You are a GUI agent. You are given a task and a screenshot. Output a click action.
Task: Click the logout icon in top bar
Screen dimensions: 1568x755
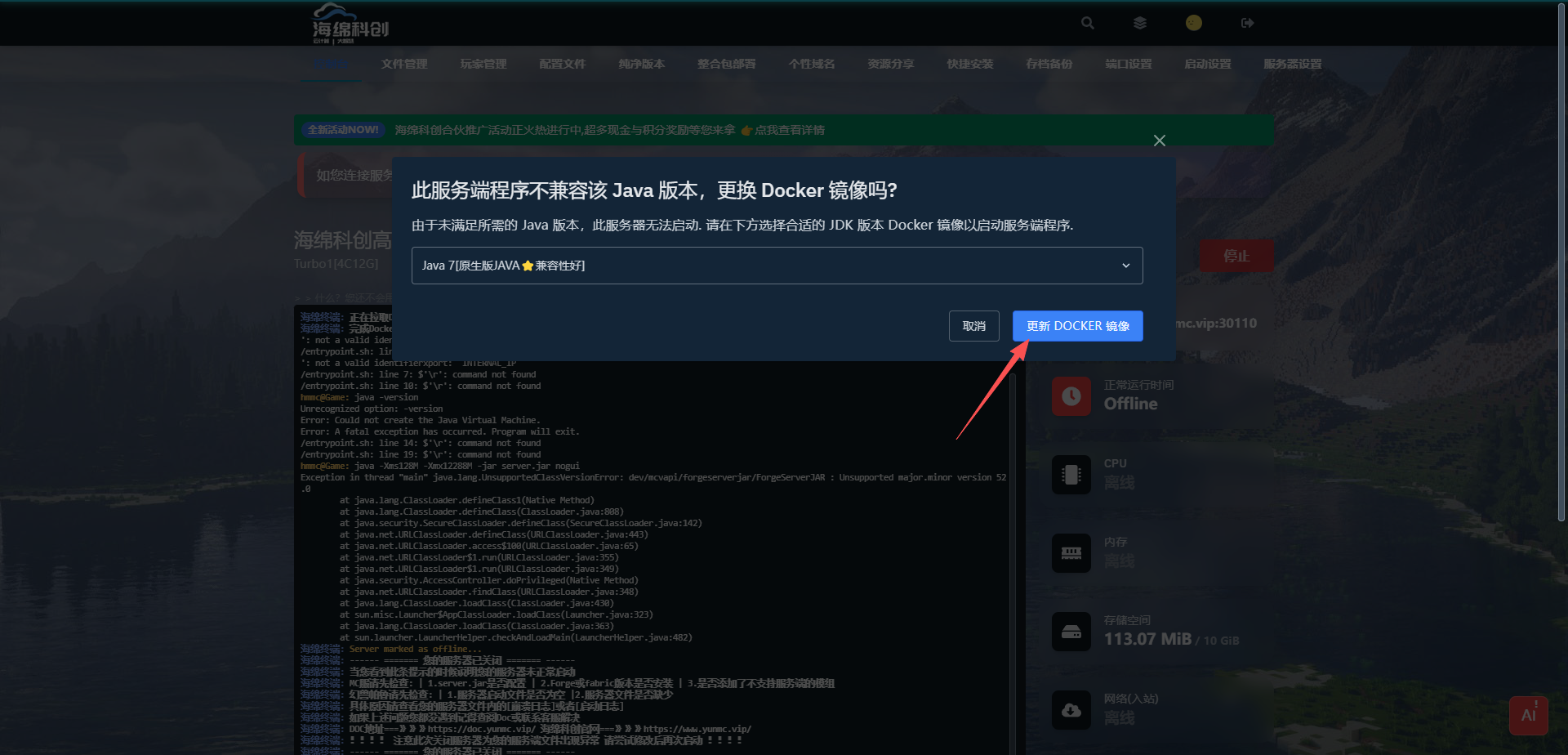[x=1247, y=23]
